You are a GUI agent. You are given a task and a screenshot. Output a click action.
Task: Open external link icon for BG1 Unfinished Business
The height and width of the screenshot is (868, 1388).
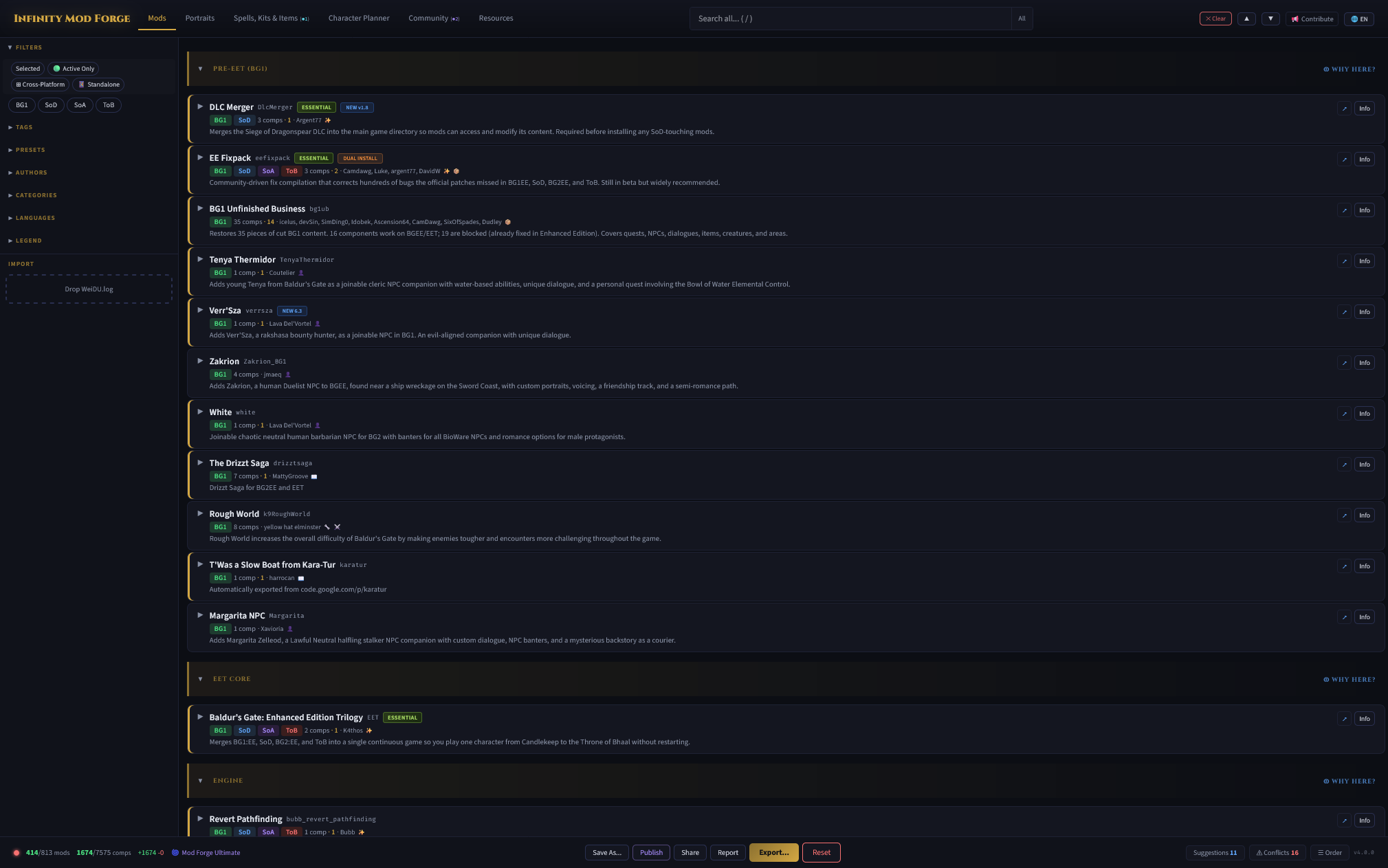click(x=1344, y=210)
